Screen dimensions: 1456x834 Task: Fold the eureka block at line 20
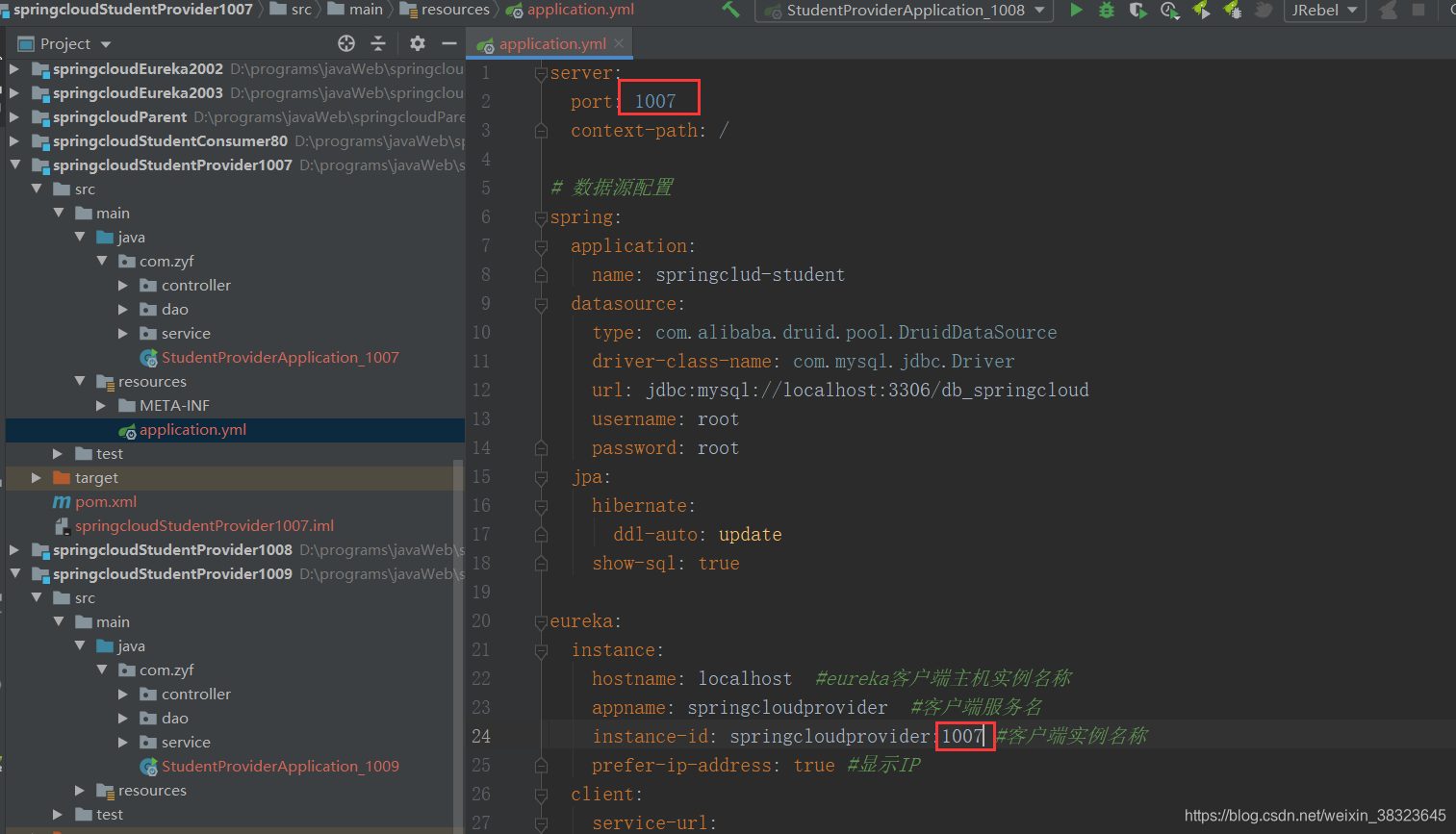click(x=541, y=621)
